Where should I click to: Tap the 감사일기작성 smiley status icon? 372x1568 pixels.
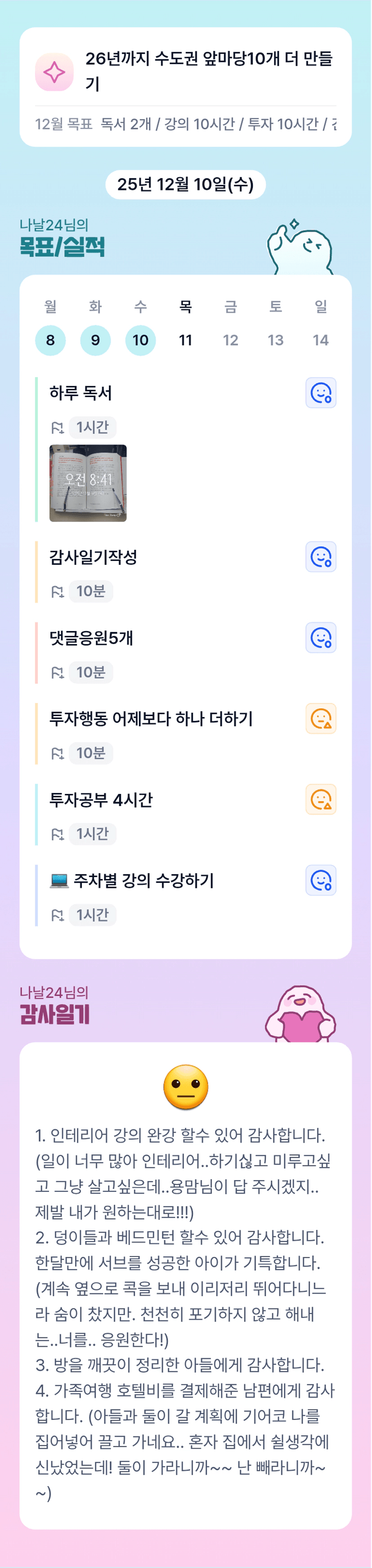click(320, 557)
